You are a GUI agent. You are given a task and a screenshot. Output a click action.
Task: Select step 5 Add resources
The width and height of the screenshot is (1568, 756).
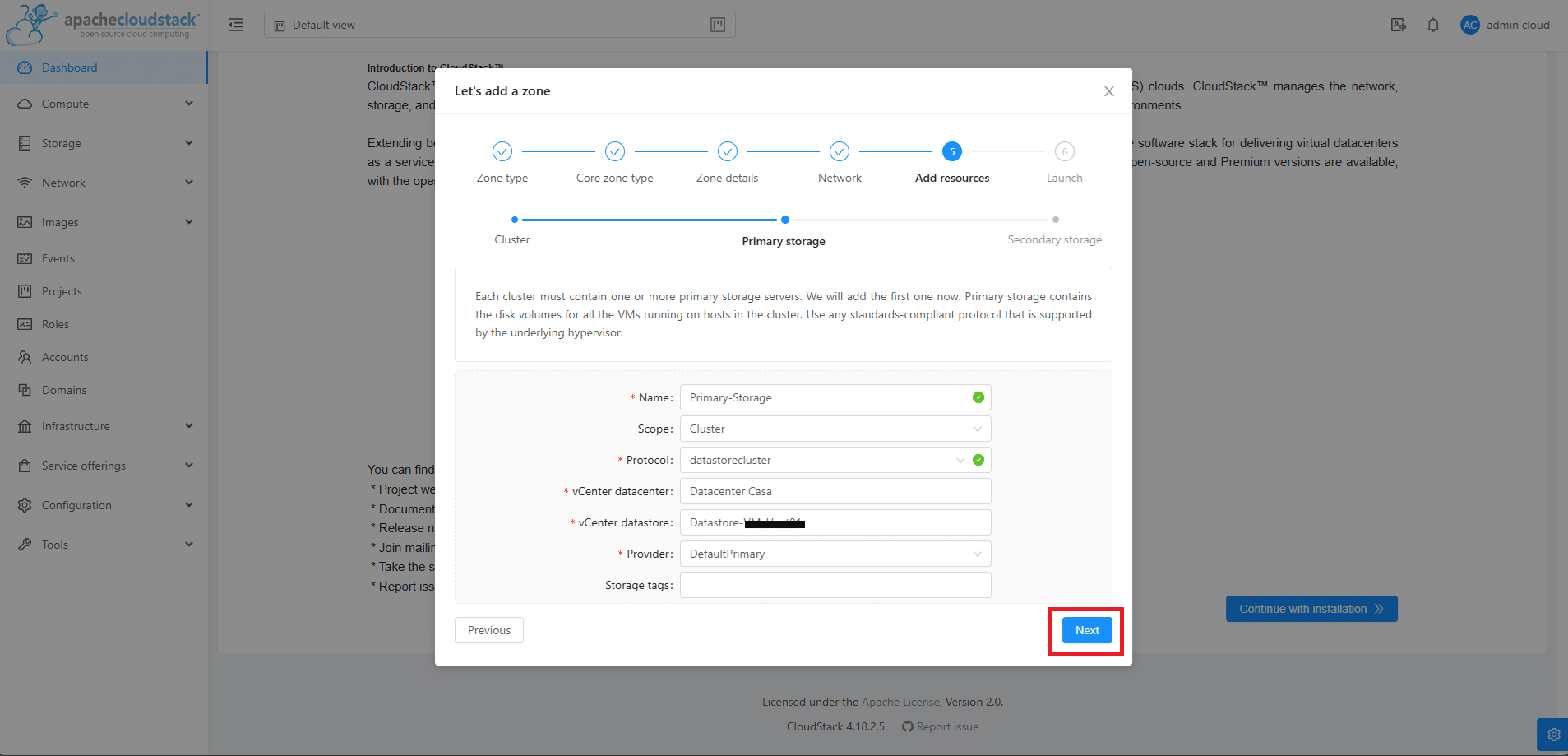coord(952,163)
